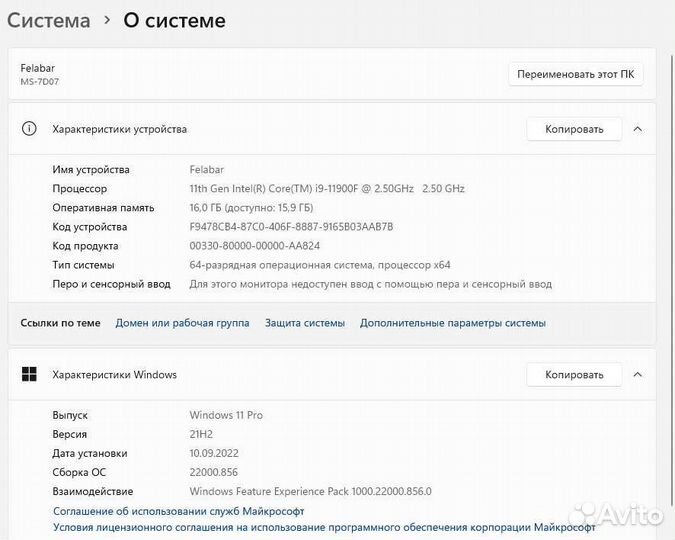The width and height of the screenshot is (675, 540).
Task: Click the MS-7D07 model text
Action: coord(40,81)
